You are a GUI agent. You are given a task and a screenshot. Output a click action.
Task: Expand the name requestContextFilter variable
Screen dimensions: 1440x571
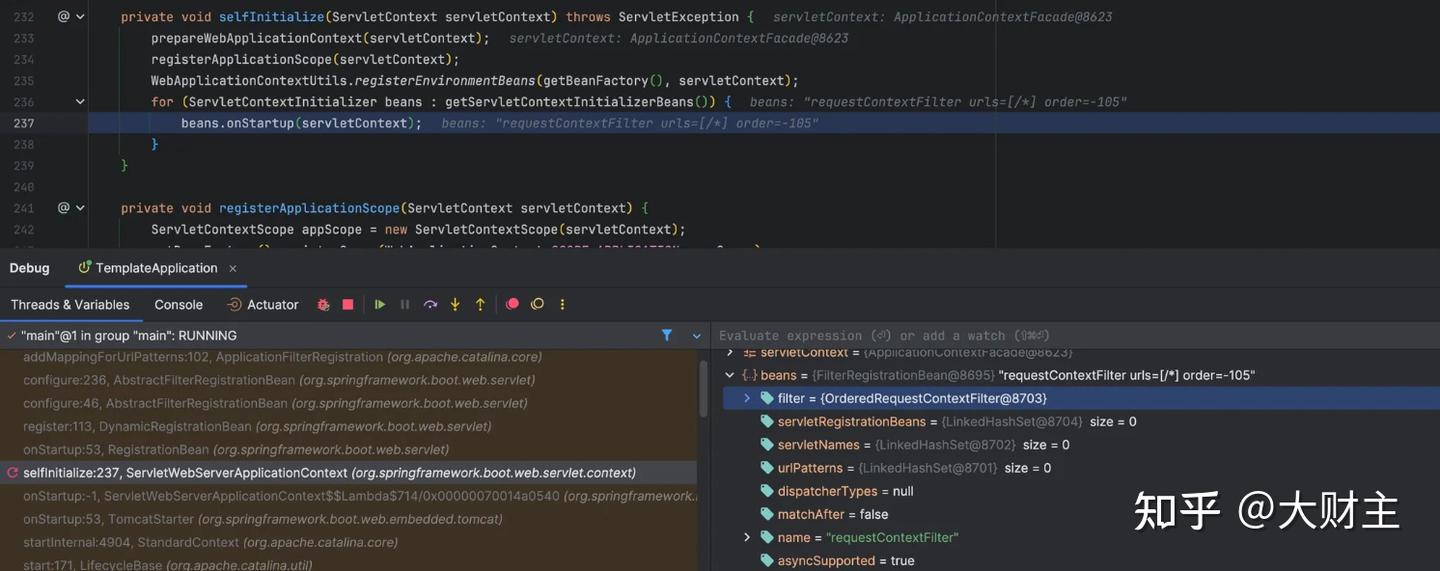pyautogui.click(x=746, y=538)
